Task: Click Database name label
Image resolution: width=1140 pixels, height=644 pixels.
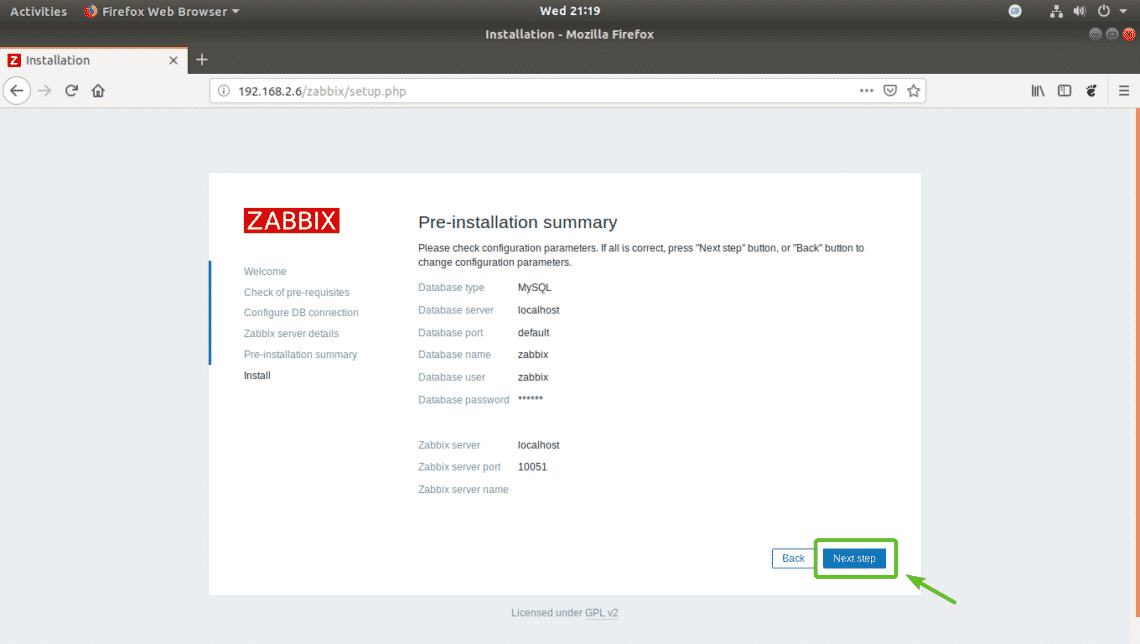Action: pyautogui.click(x=454, y=355)
